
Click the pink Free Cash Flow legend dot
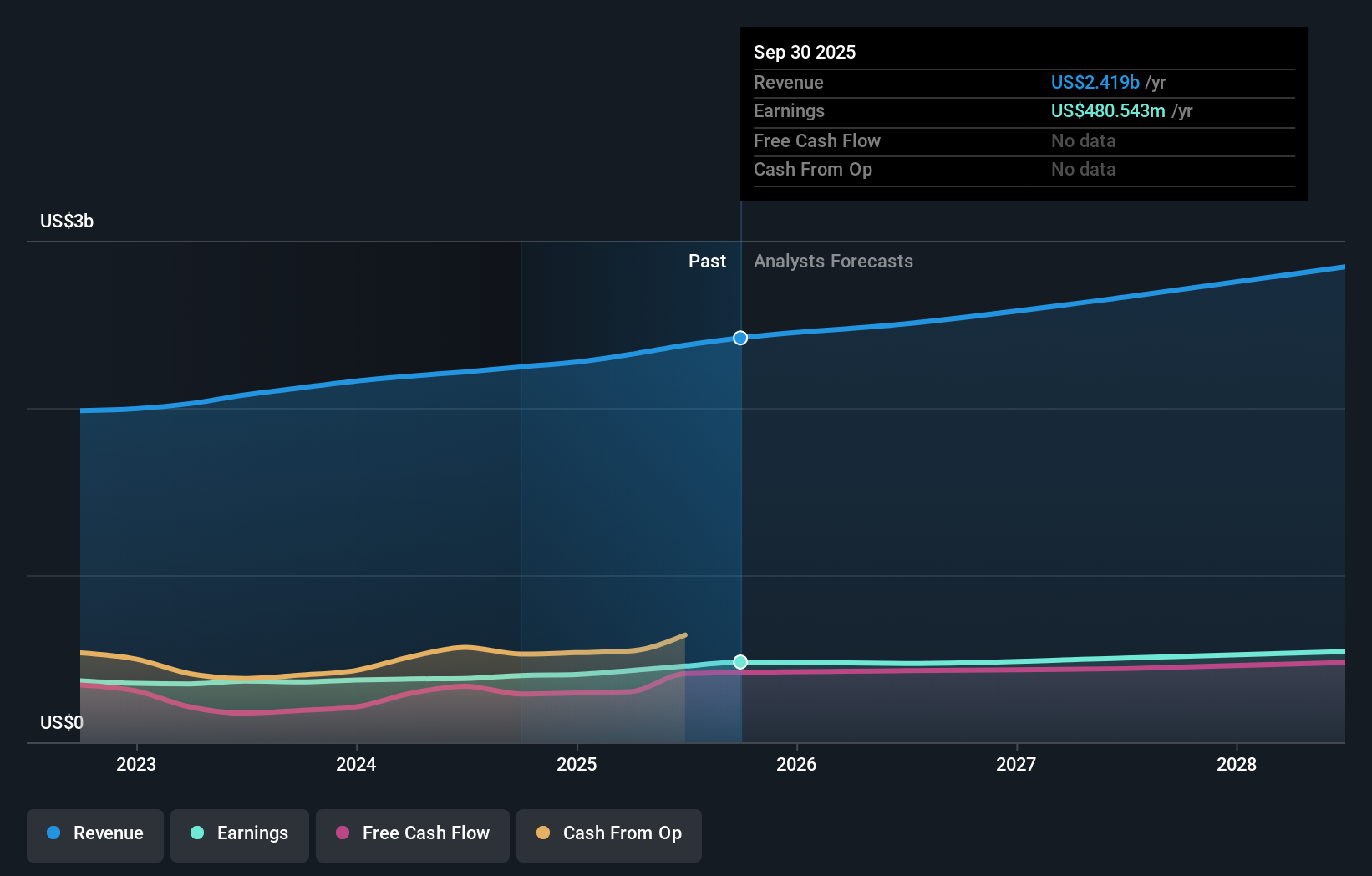pos(343,833)
